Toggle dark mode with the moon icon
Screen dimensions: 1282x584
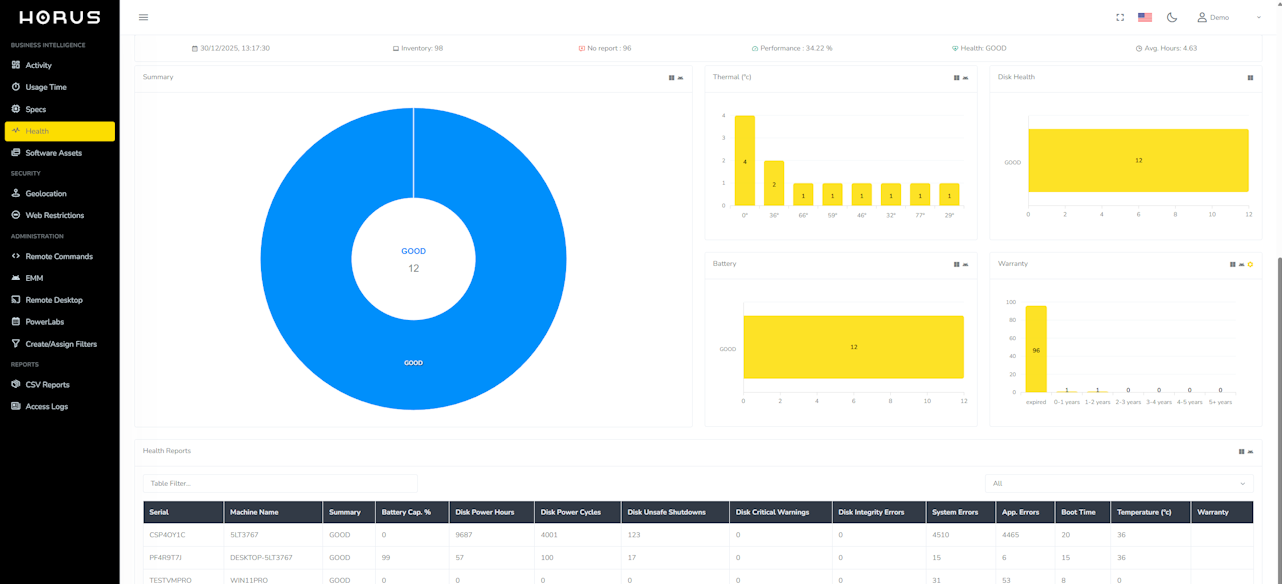coord(1172,17)
